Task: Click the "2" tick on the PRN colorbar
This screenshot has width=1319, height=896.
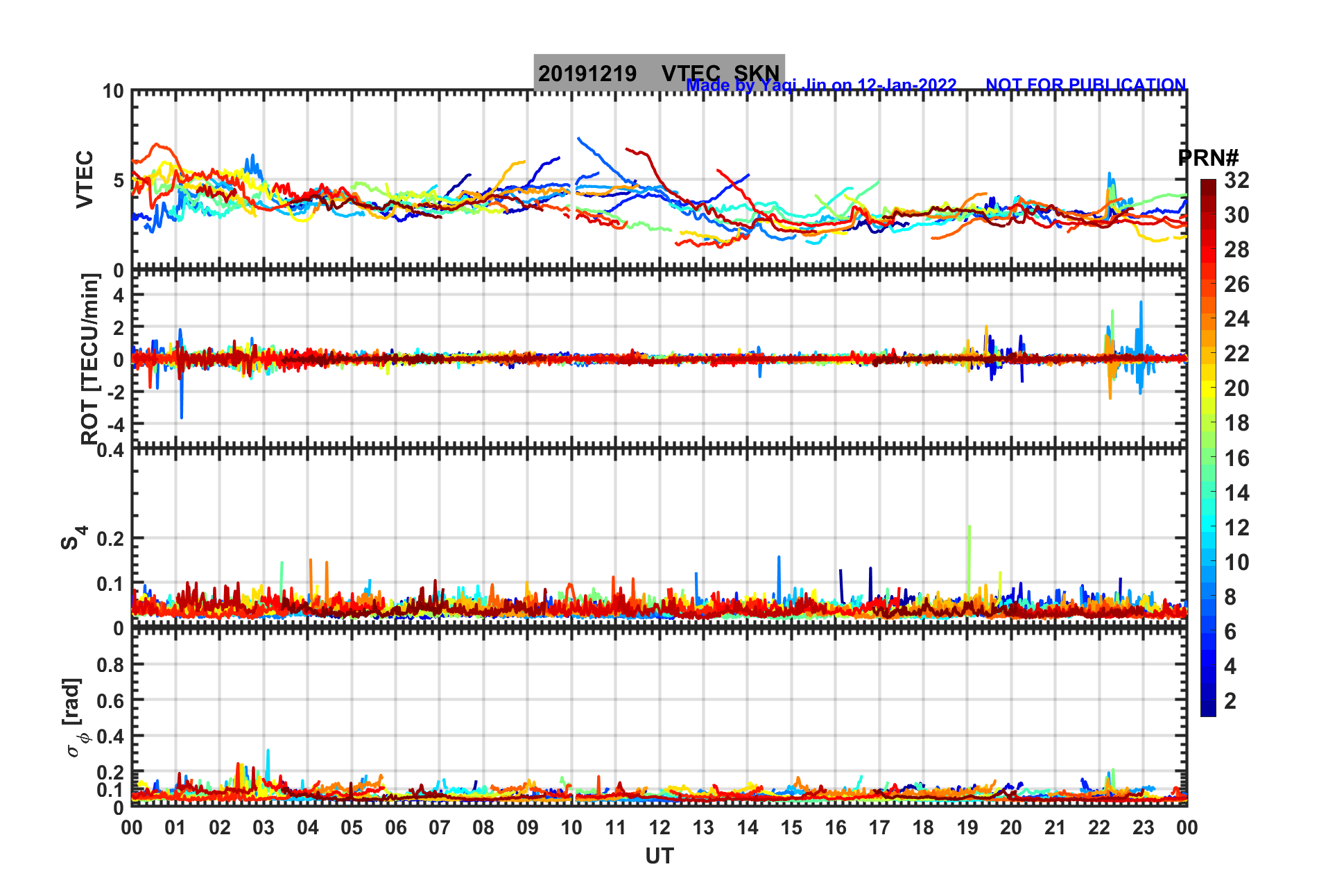Action: coord(1230,700)
